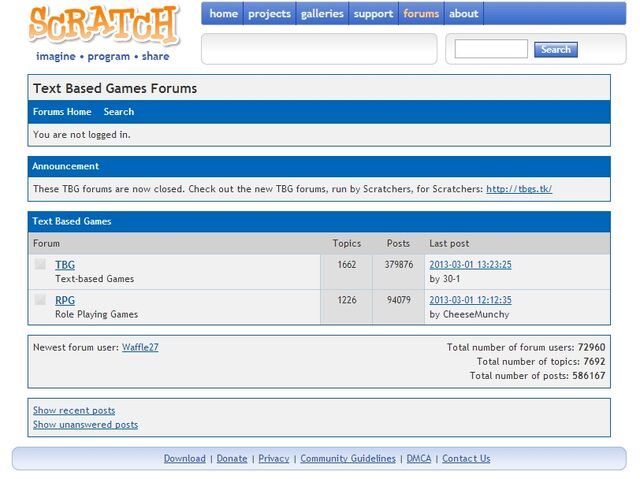Click total number of topics 7692

click(x=594, y=361)
